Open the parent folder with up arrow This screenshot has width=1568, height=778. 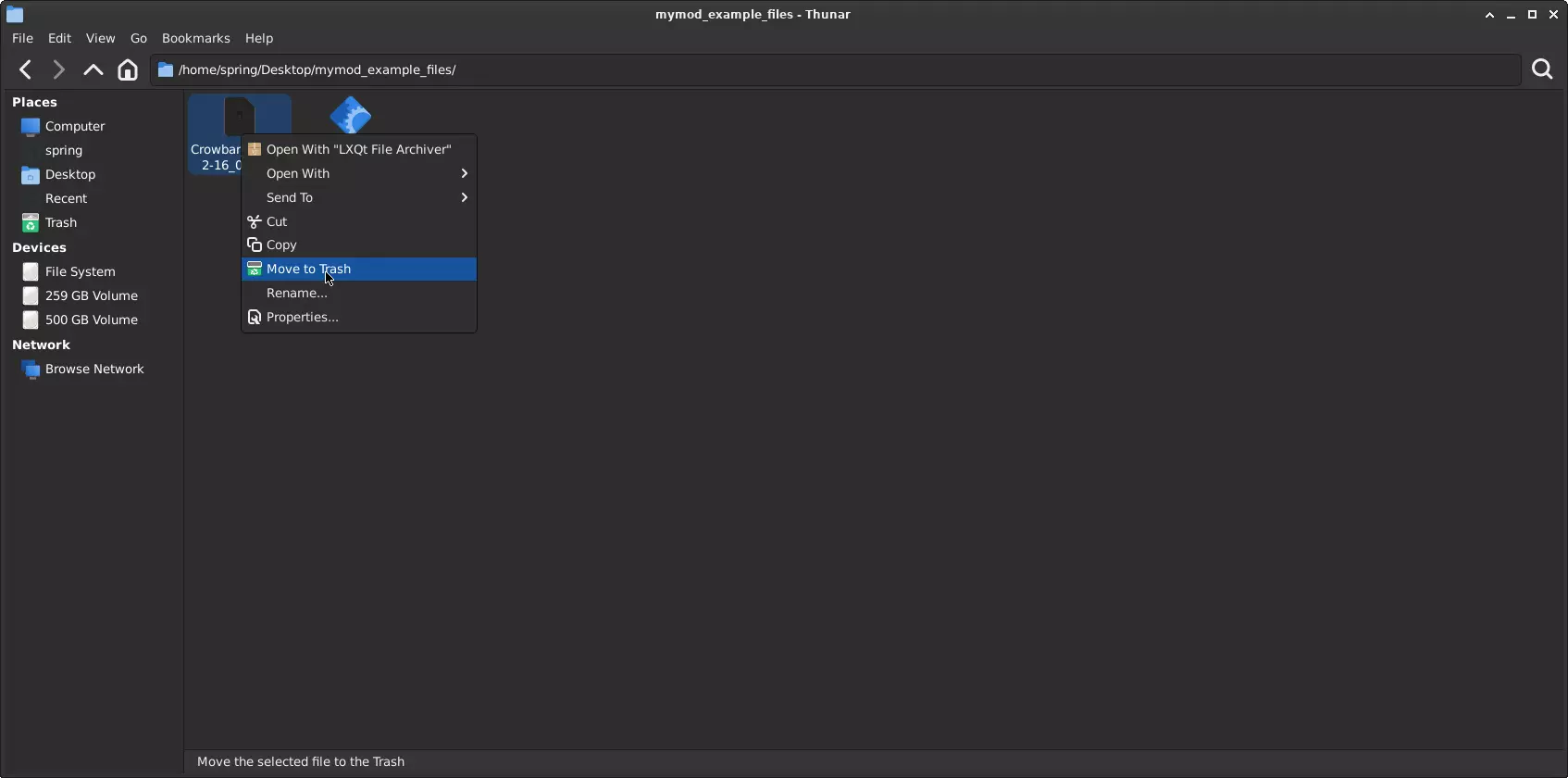[x=93, y=69]
